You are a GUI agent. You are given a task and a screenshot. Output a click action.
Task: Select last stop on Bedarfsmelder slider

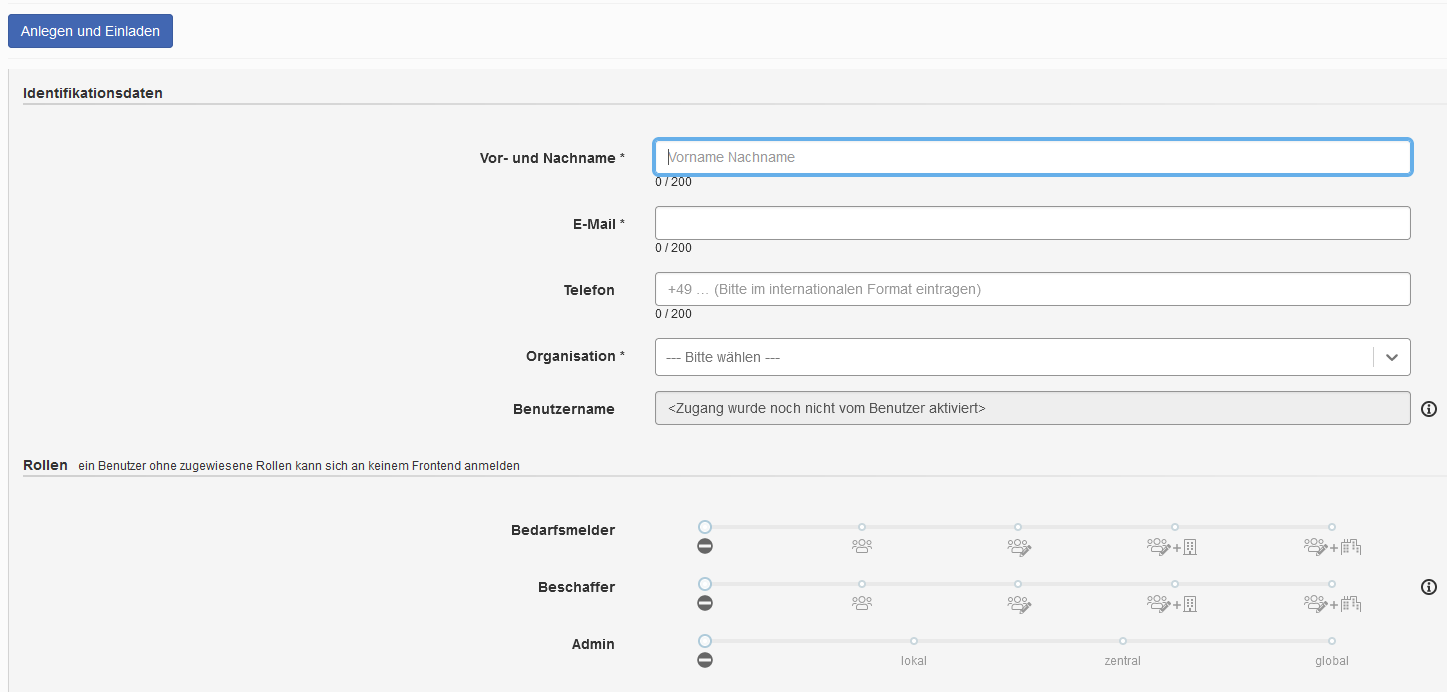tap(1332, 527)
